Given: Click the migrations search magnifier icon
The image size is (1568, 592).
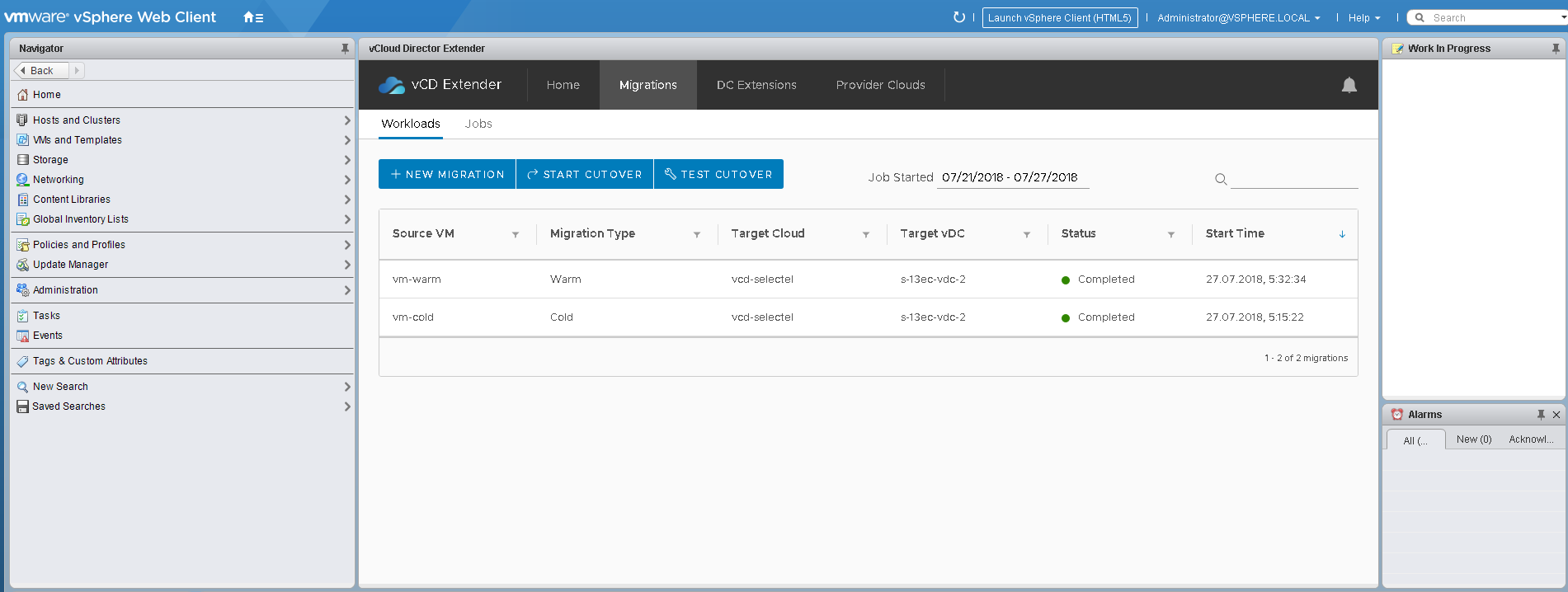Looking at the screenshot, I should [x=1221, y=179].
